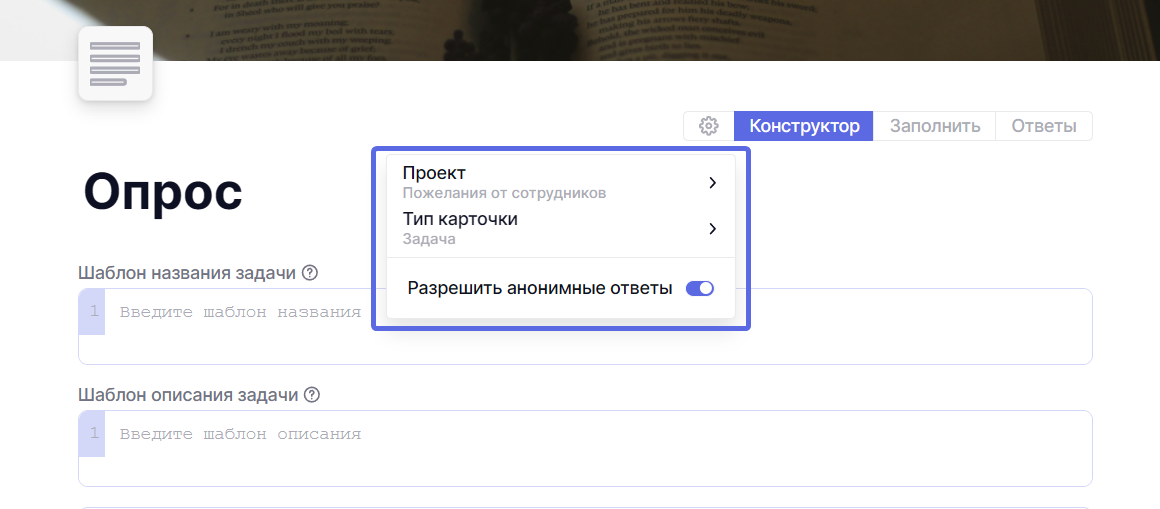The image size is (1160, 509).
Task: Click the Шаблон описания задачи label
Action: 187,395
